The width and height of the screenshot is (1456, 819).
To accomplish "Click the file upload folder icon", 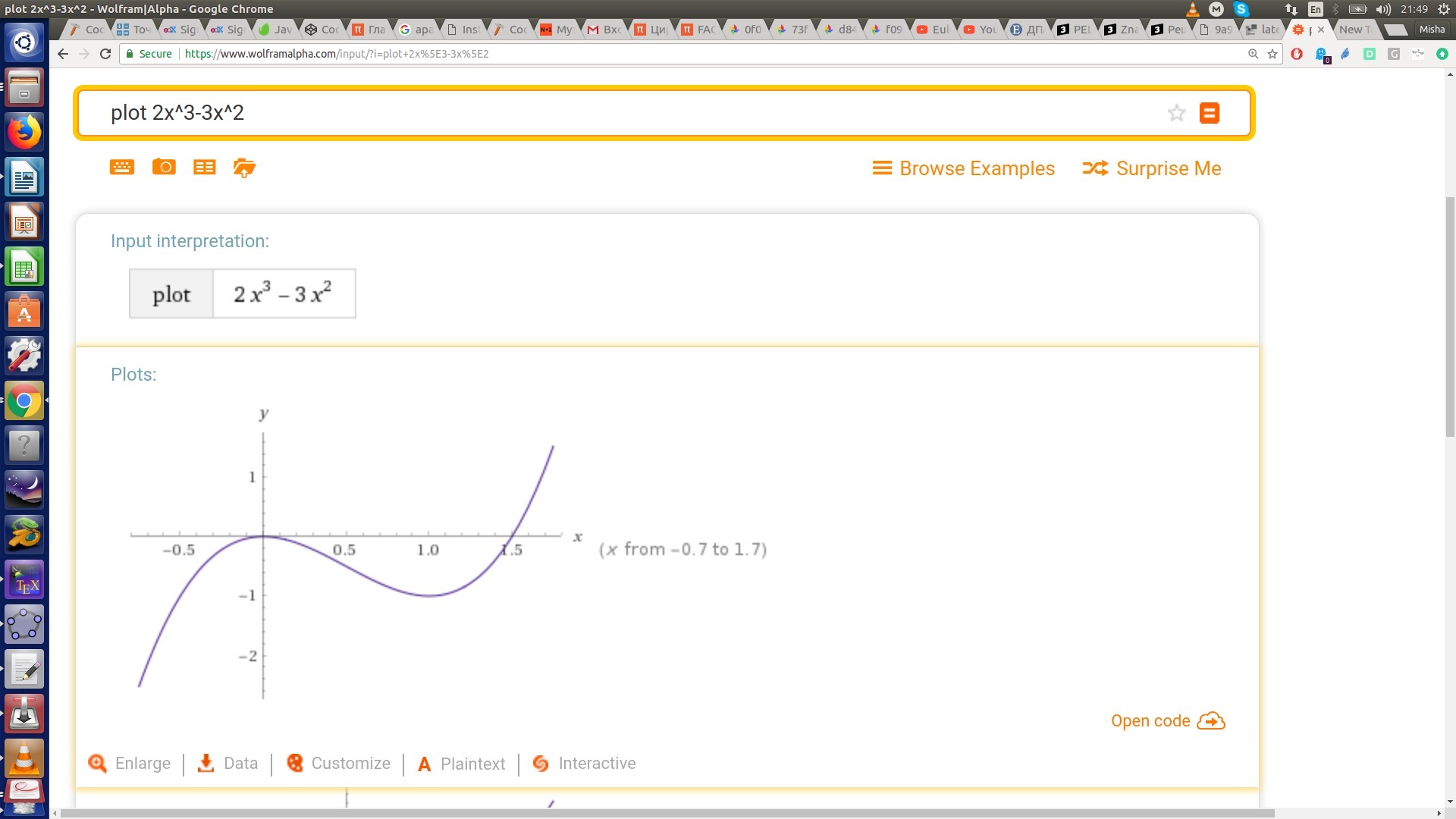I will pos(244,168).
